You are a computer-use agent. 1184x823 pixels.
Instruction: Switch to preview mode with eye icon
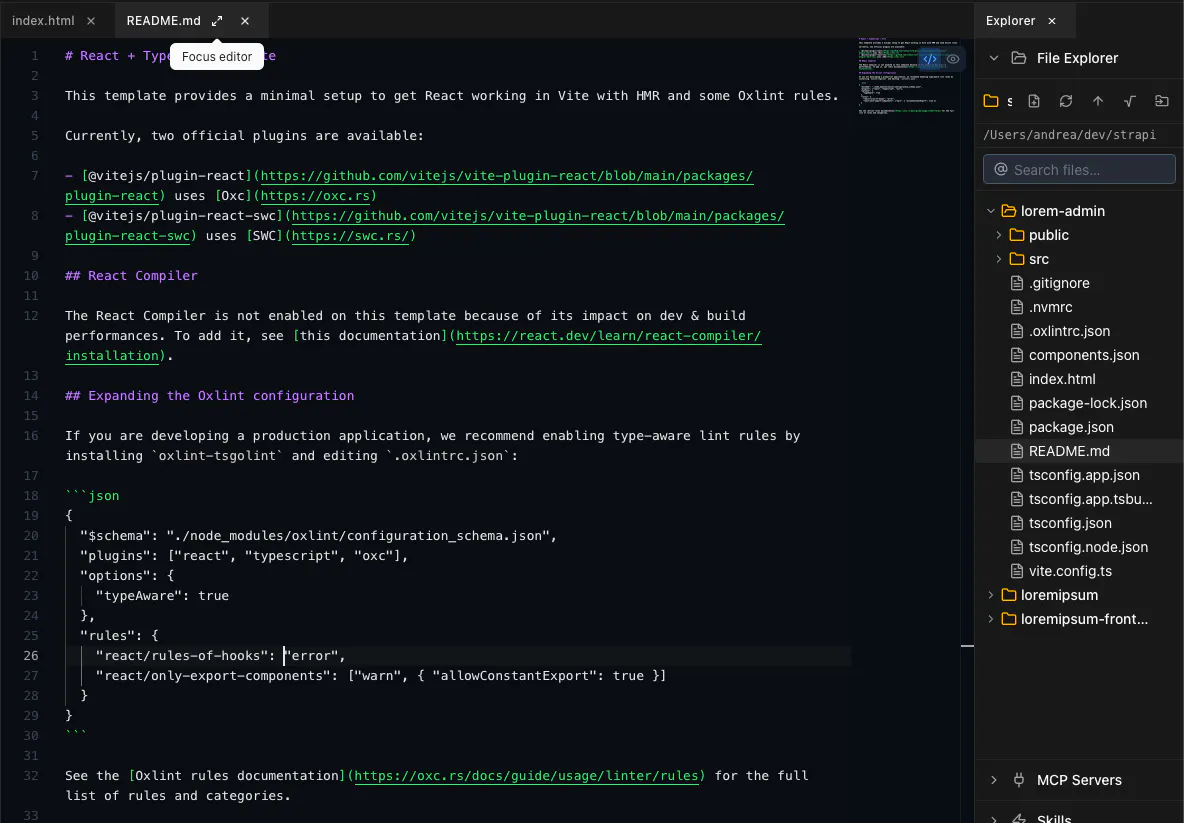coord(953,59)
